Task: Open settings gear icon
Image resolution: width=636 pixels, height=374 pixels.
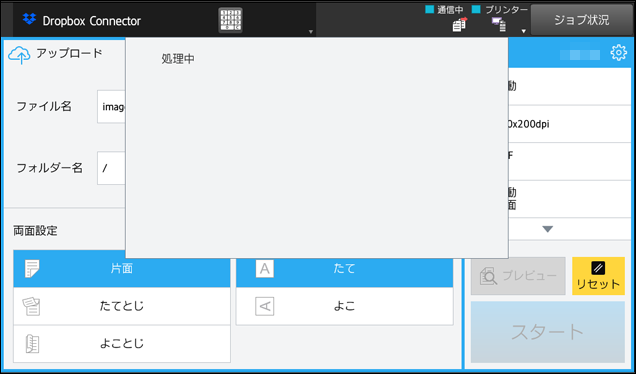Action: click(x=618, y=53)
